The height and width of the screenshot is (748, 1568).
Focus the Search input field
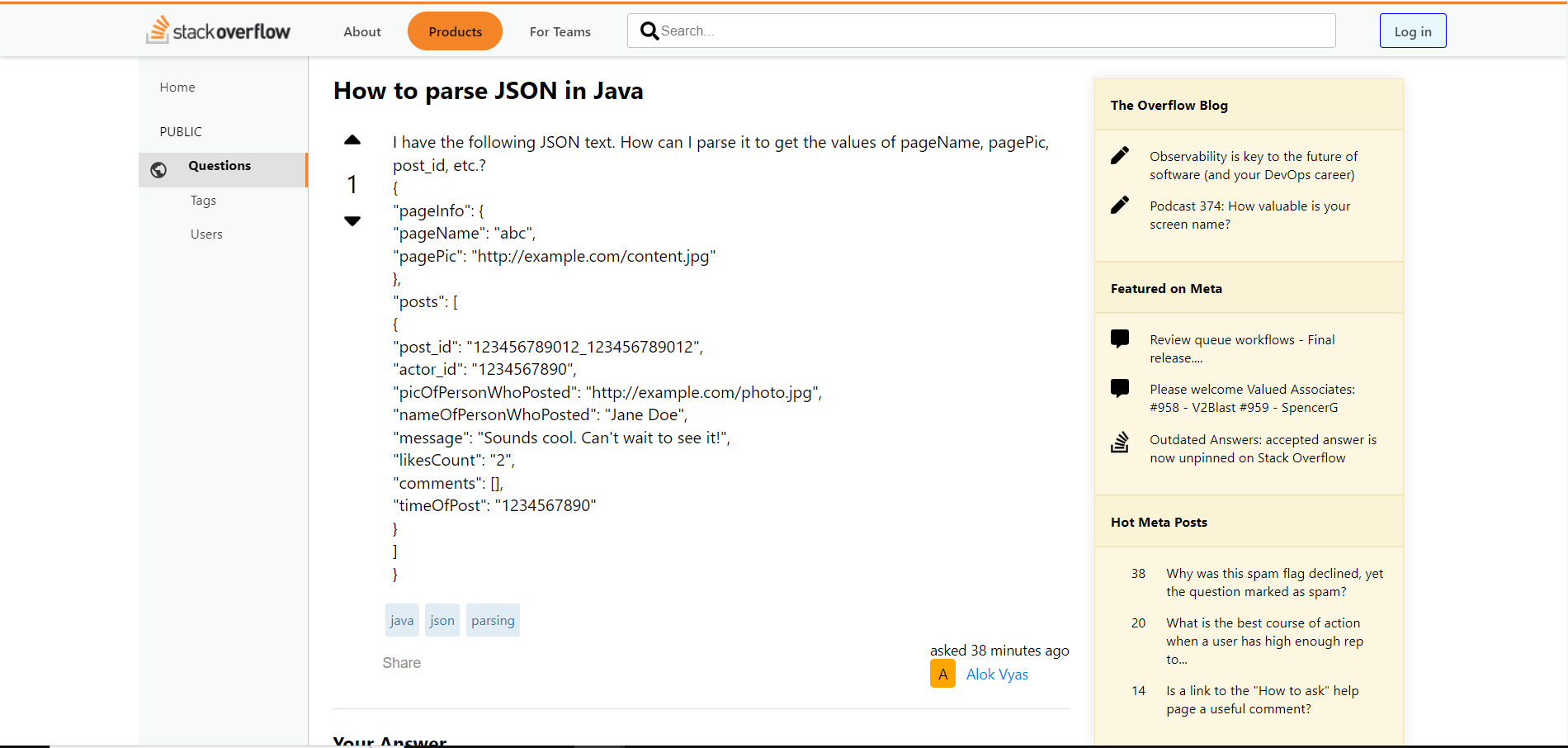point(990,31)
